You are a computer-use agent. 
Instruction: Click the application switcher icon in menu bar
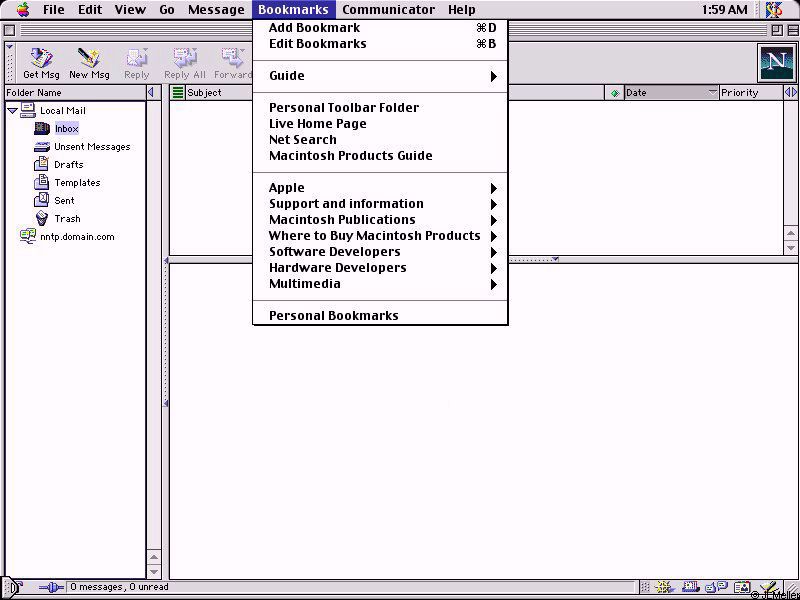pyautogui.click(x=774, y=10)
